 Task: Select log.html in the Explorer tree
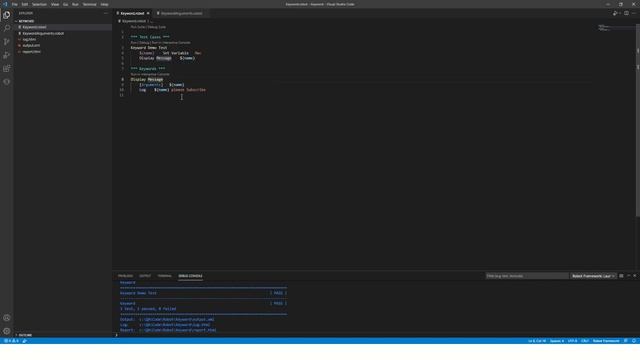(29, 39)
